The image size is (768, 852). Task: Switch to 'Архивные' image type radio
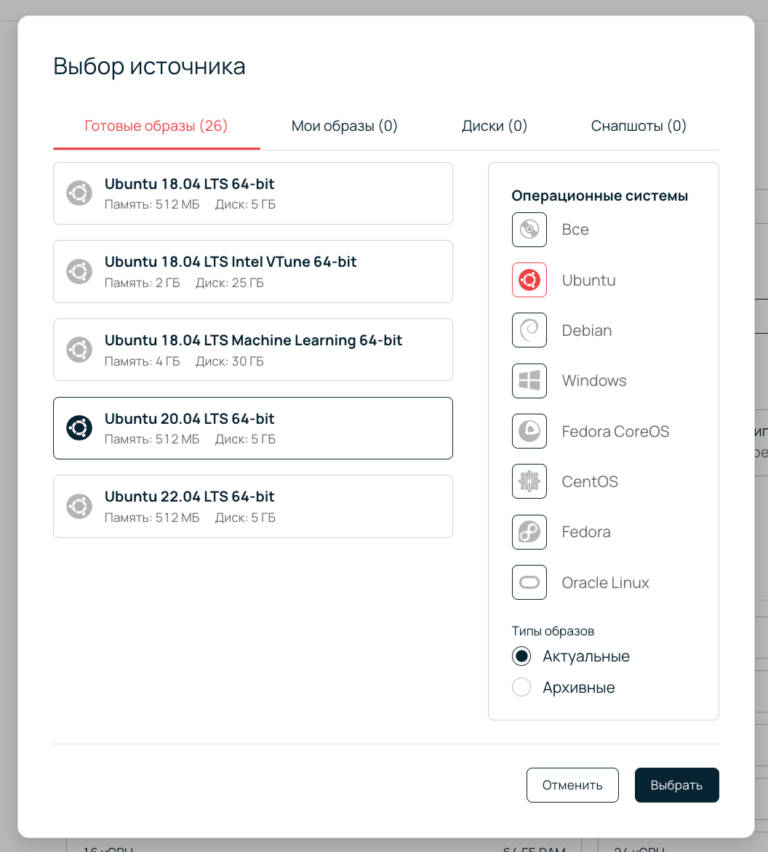click(521, 688)
